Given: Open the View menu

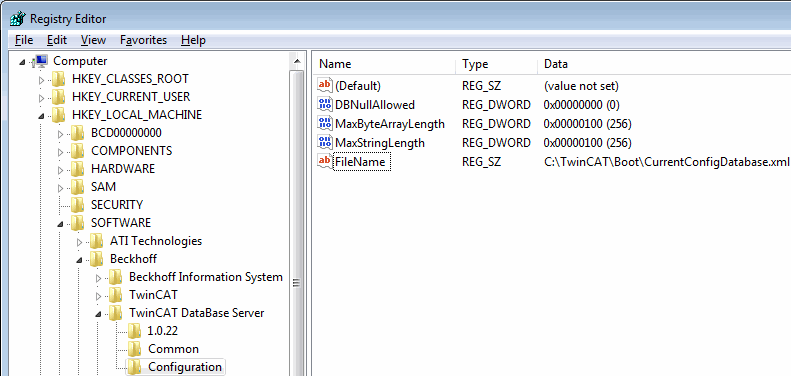Looking at the screenshot, I should point(93,40).
